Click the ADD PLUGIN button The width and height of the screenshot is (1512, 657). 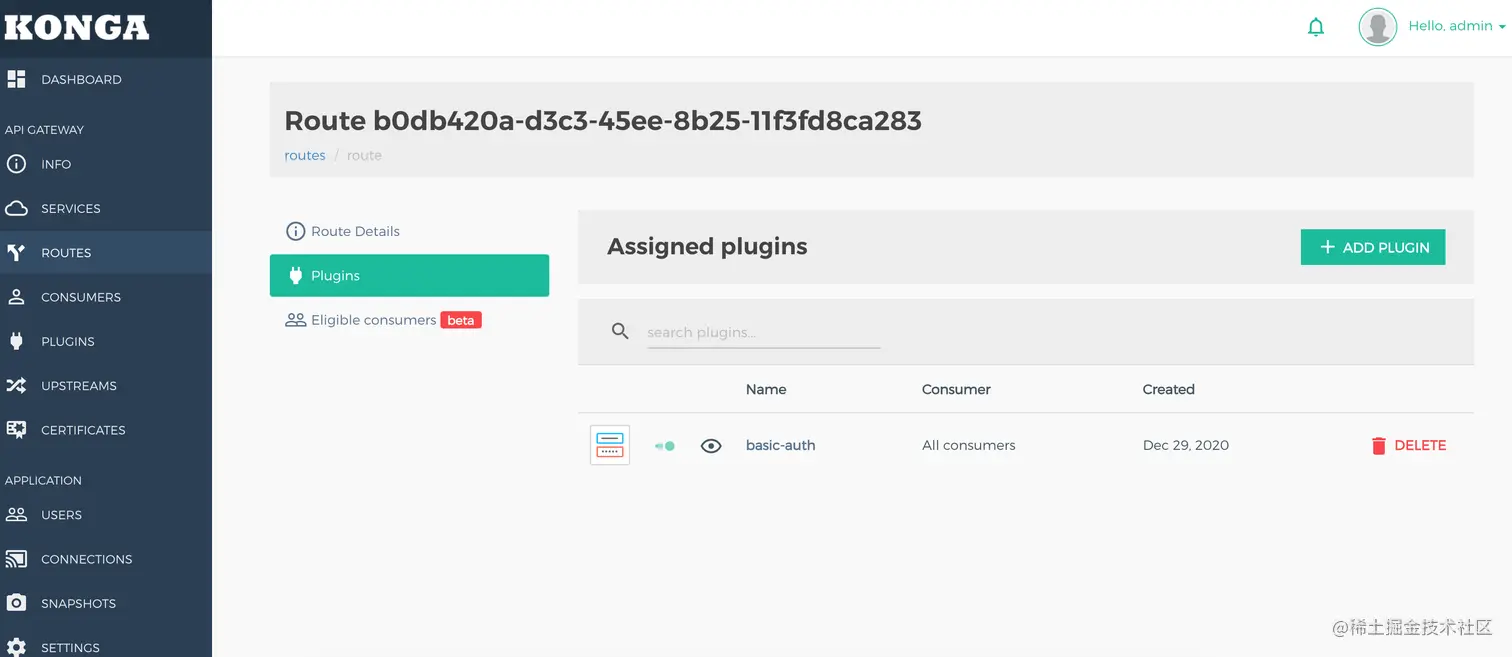pos(1373,247)
